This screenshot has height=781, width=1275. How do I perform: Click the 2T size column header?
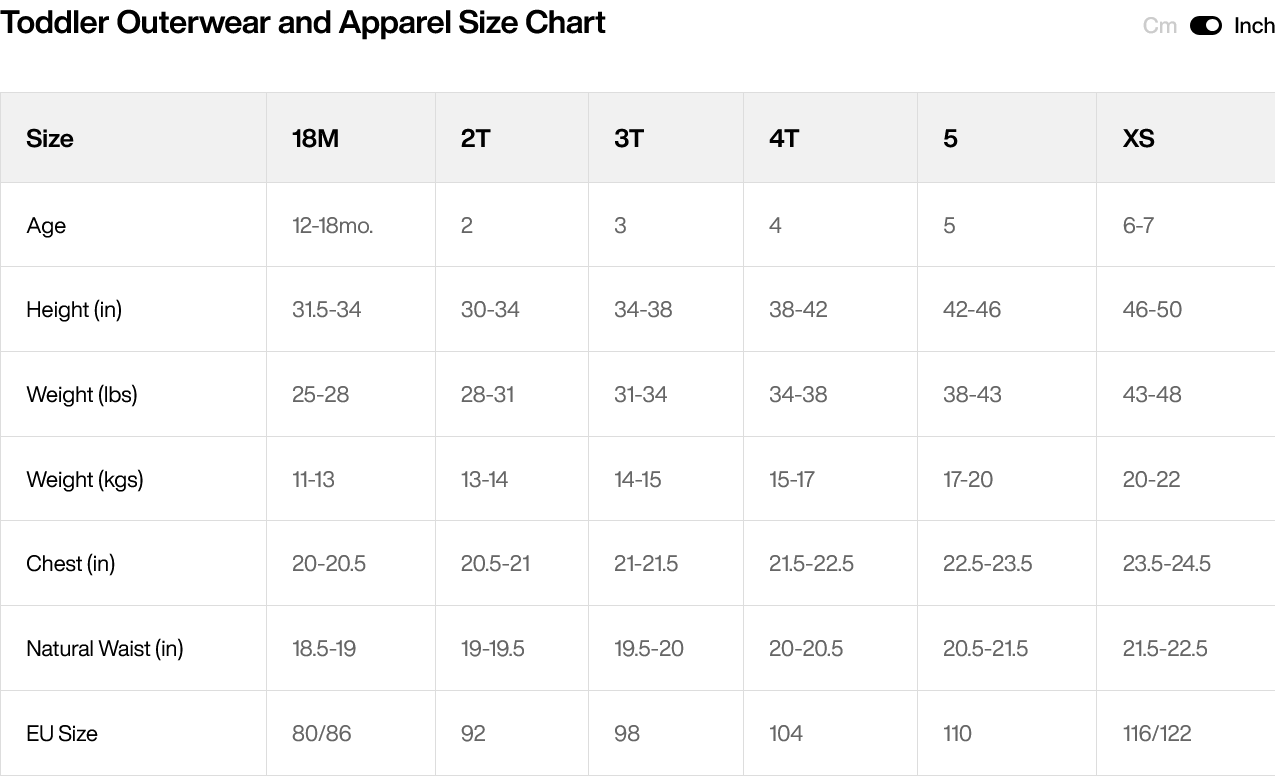[475, 138]
